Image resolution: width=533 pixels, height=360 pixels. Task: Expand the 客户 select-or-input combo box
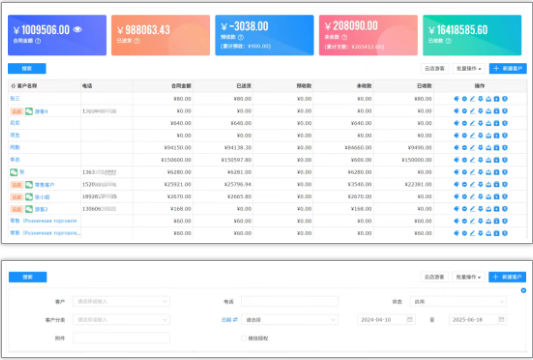[121, 301]
